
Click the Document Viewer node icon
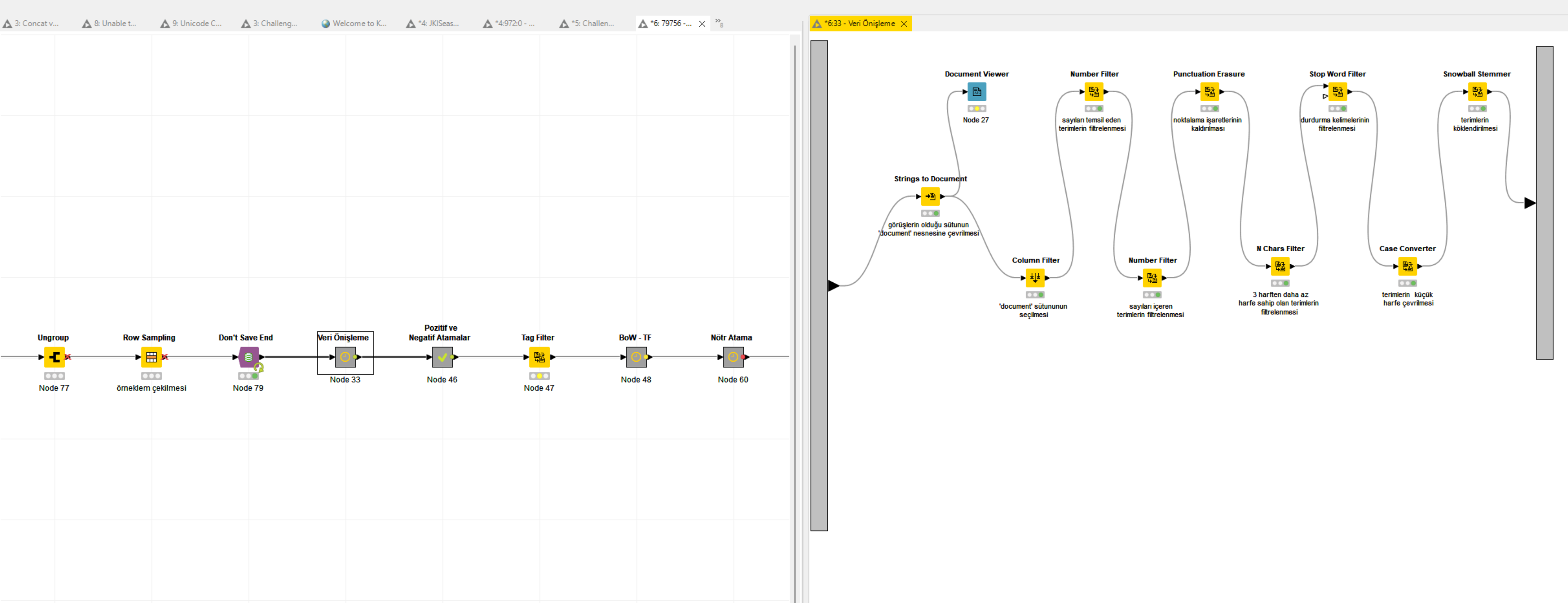(x=977, y=92)
